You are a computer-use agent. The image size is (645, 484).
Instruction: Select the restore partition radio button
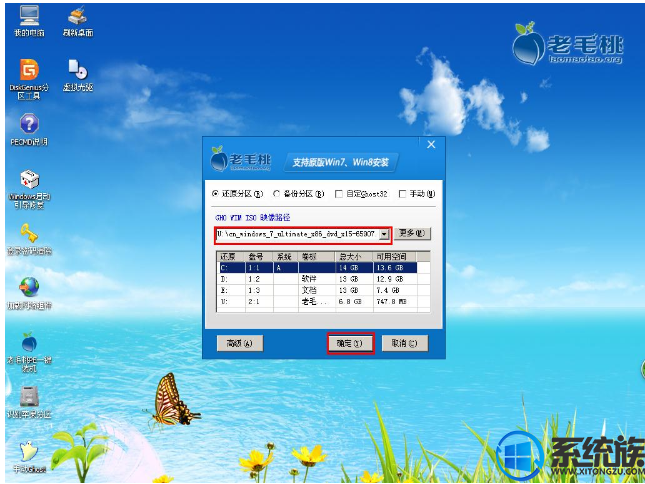[x=215, y=193]
